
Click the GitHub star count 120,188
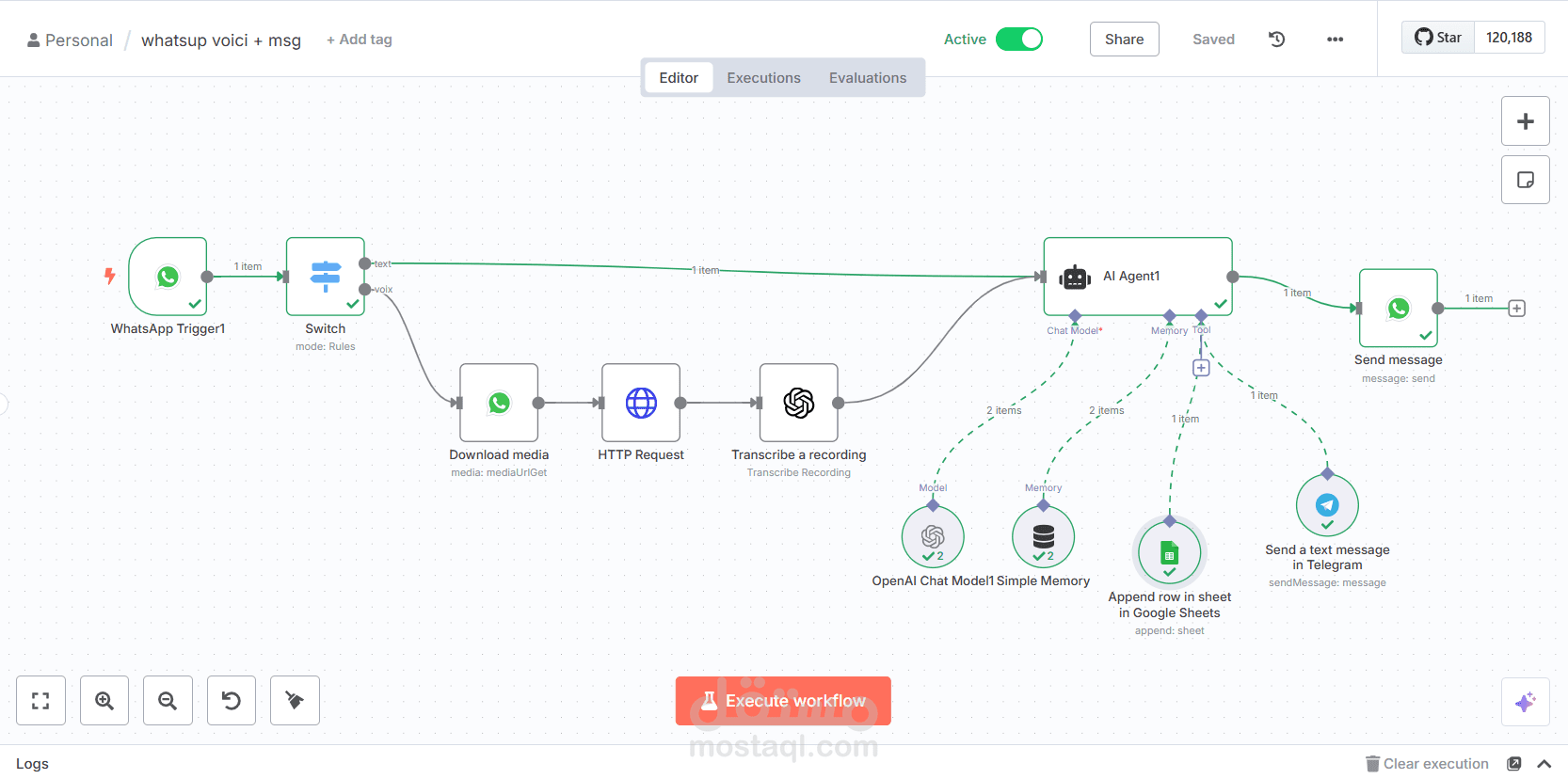pyautogui.click(x=1509, y=38)
